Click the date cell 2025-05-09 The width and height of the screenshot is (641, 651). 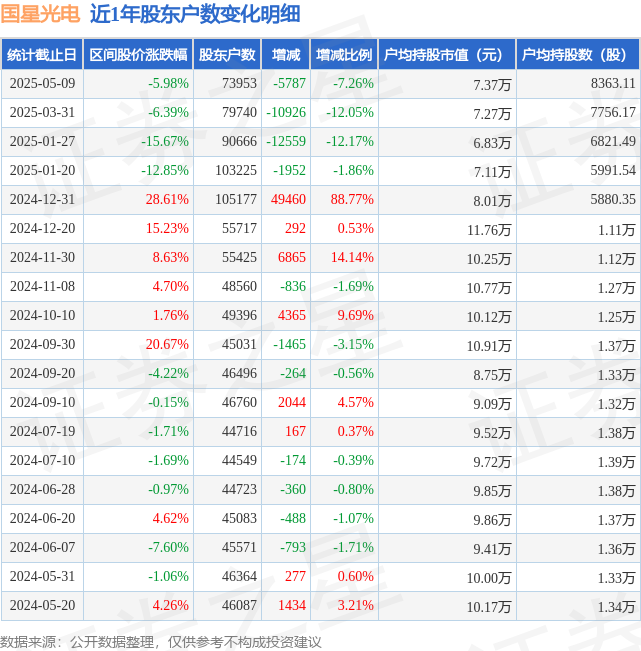42,83
